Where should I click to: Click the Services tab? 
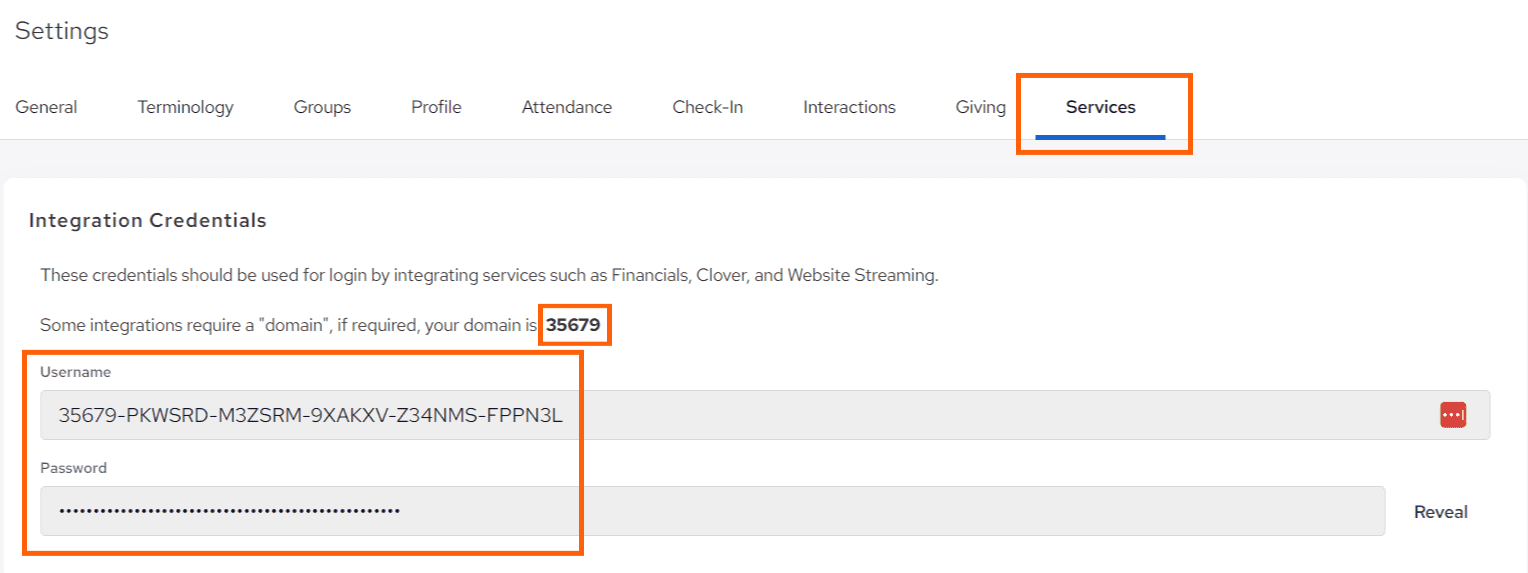click(x=1100, y=107)
